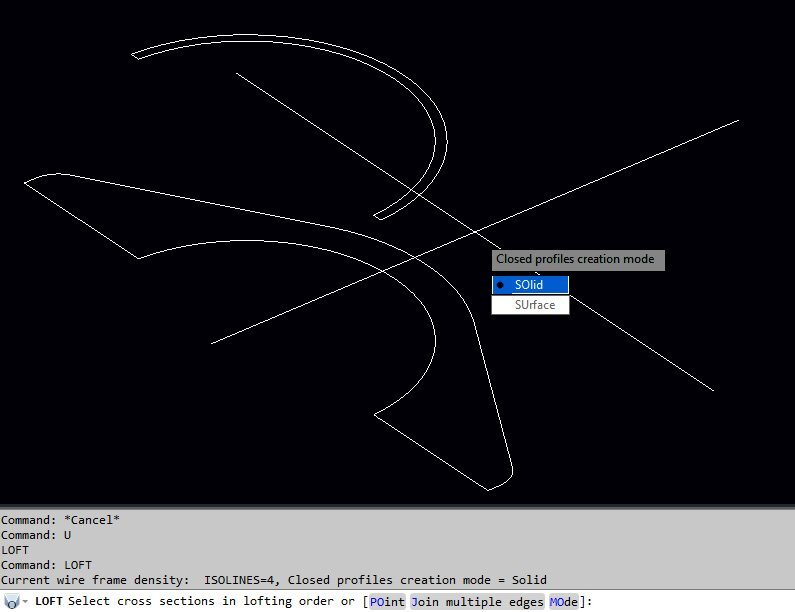The width and height of the screenshot is (795, 612).
Task: Choose SUrface from the mode popup
Action: [x=530, y=305]
